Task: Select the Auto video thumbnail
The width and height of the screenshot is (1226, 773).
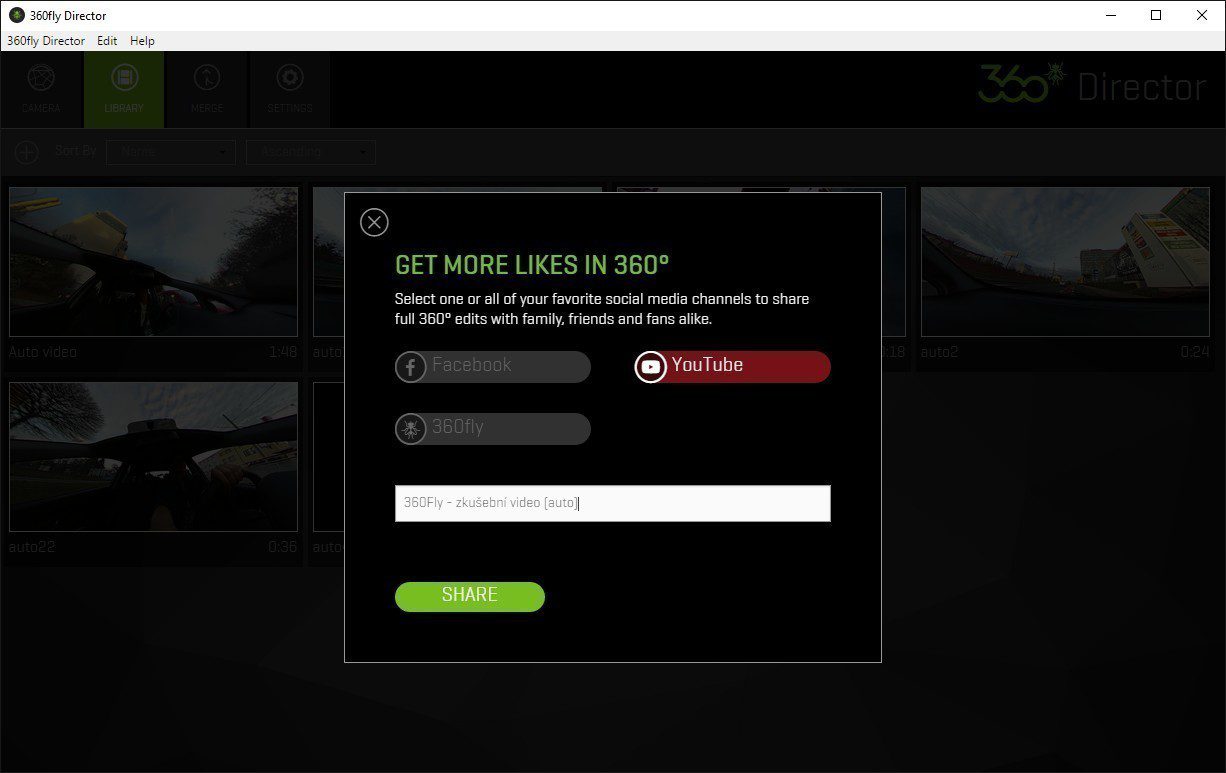Action: pyautogui.click(x=154, y=262)
